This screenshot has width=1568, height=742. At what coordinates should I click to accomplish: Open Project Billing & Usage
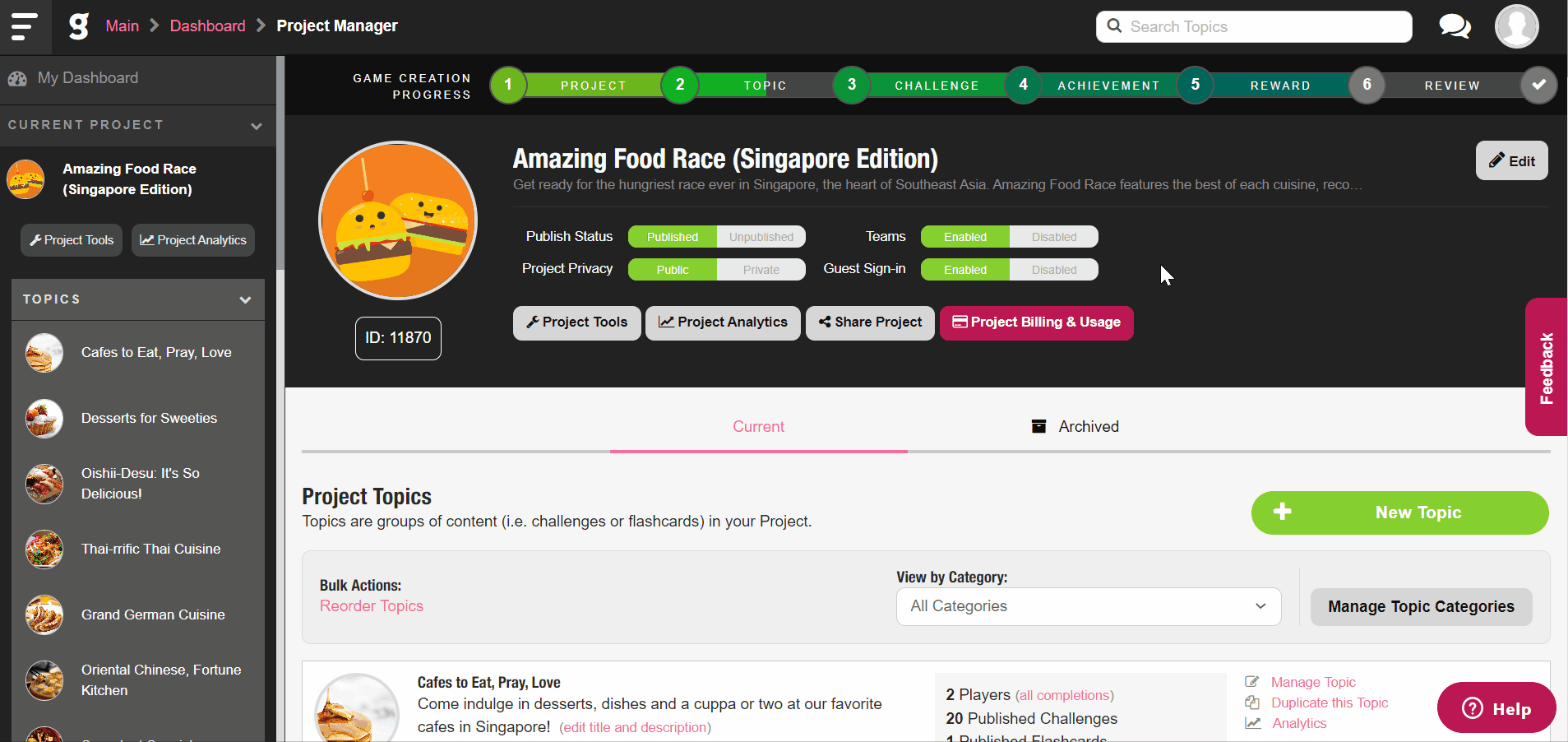click(1036, 322)
